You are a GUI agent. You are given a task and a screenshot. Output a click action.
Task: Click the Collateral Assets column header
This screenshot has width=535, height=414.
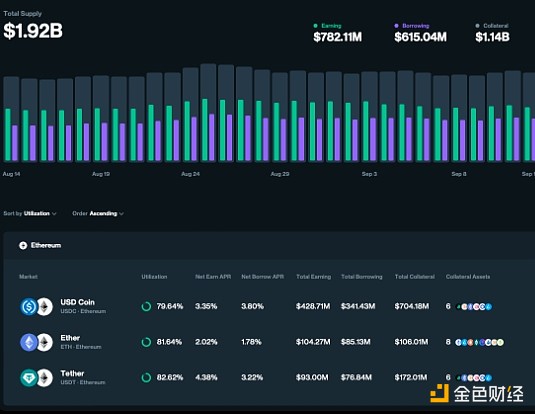(x=468, y=277)
